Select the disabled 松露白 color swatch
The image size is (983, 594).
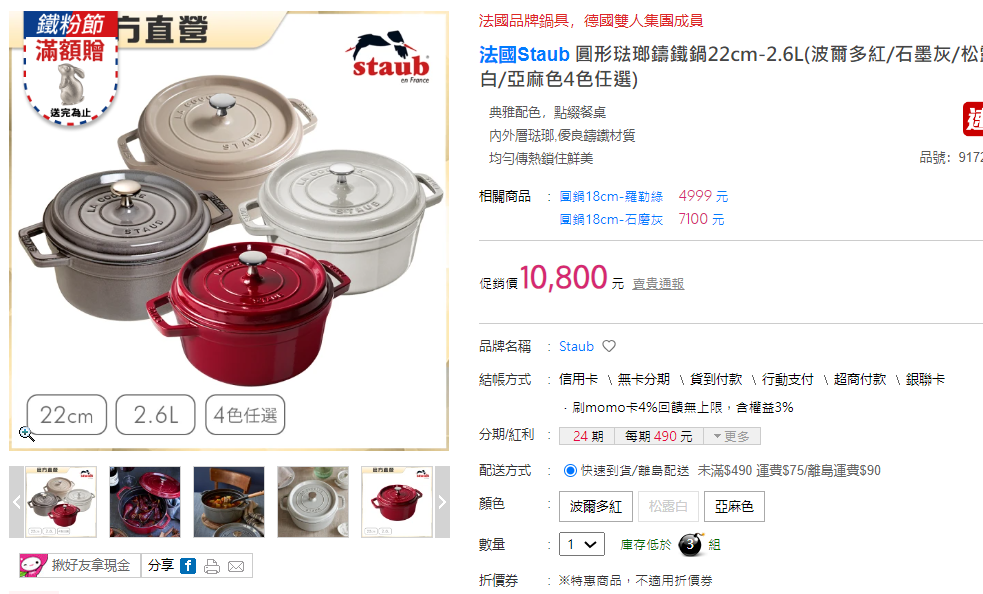(x=668, y=506)
